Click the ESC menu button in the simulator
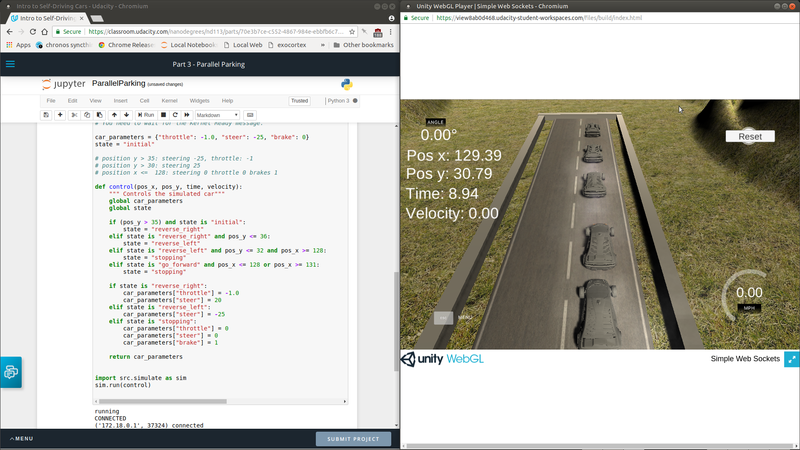Viewport: 800px width, 450px height. tap(443, 317)
